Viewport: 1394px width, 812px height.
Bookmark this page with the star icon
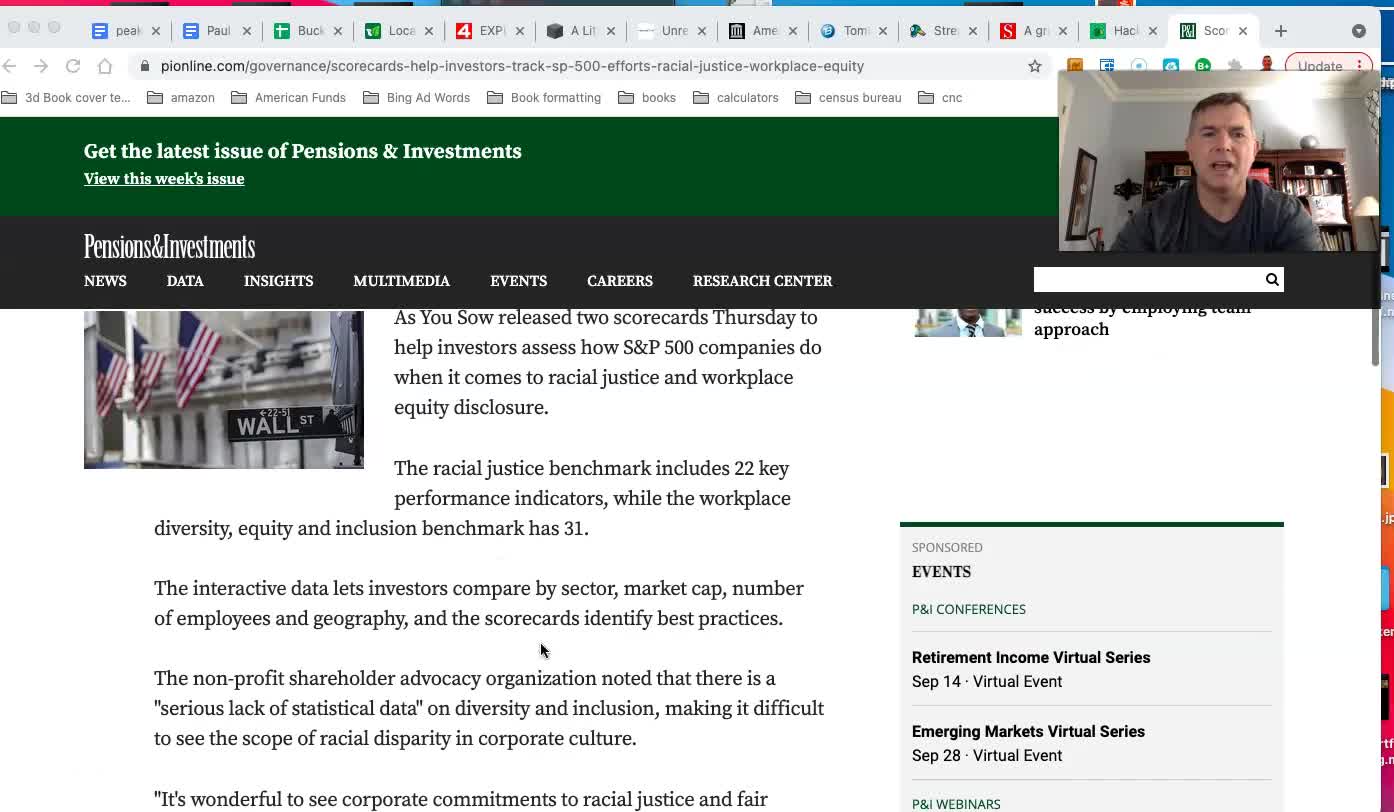click(x=1034, y=66)
